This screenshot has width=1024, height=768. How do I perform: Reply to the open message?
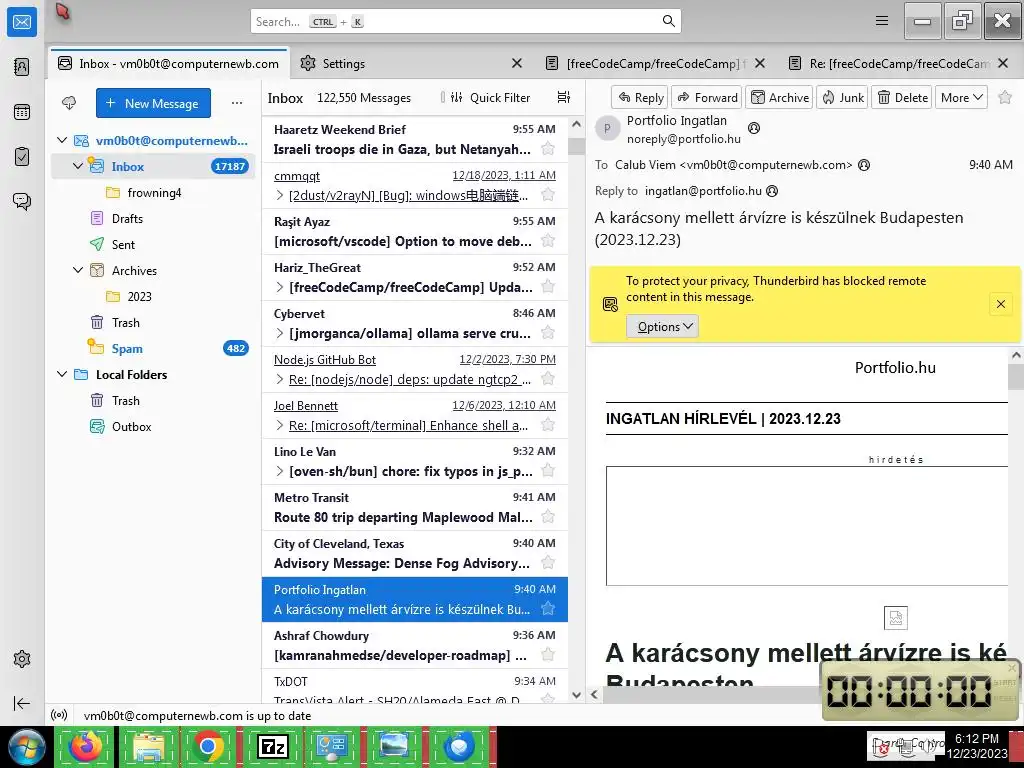tap(640, 97)
